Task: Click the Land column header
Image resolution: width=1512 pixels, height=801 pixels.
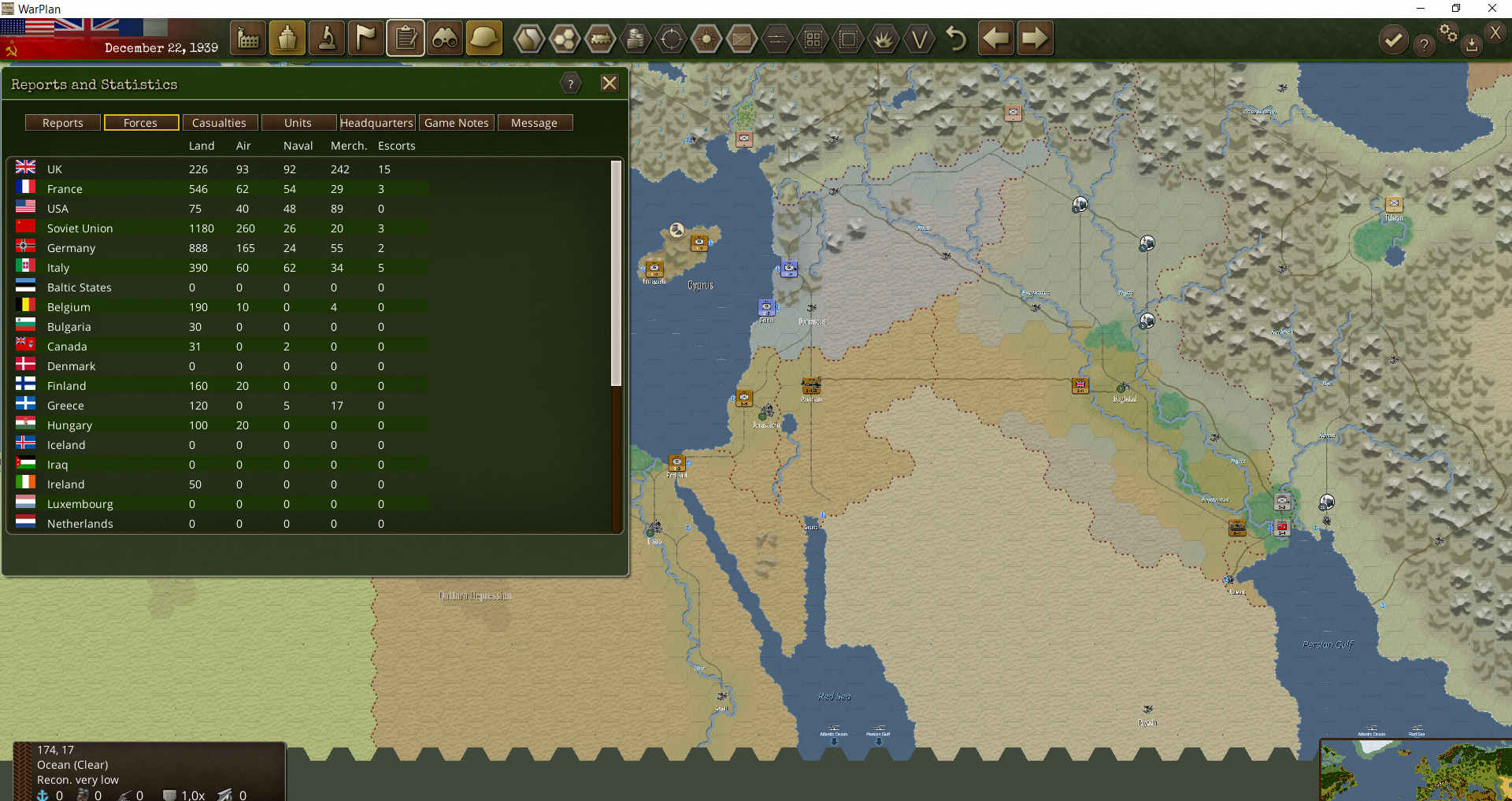Action: pos(202,146)
